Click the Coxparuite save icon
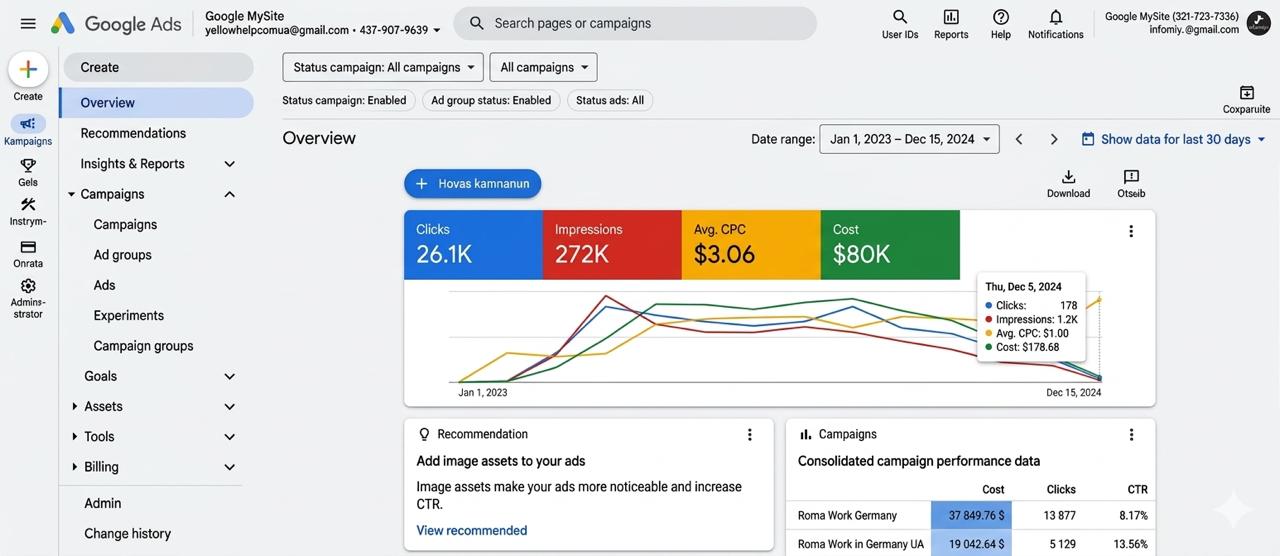 pyautogui.click(x=1246, y=92)
